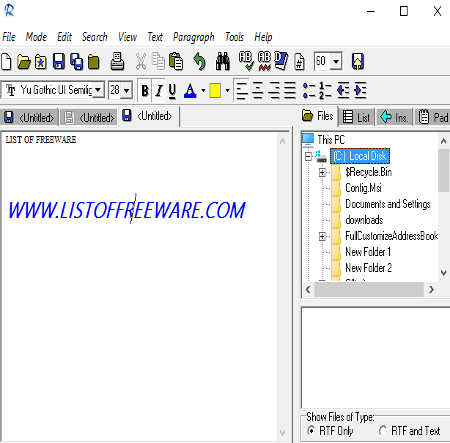Click the print icon

(x=117, y=62)
